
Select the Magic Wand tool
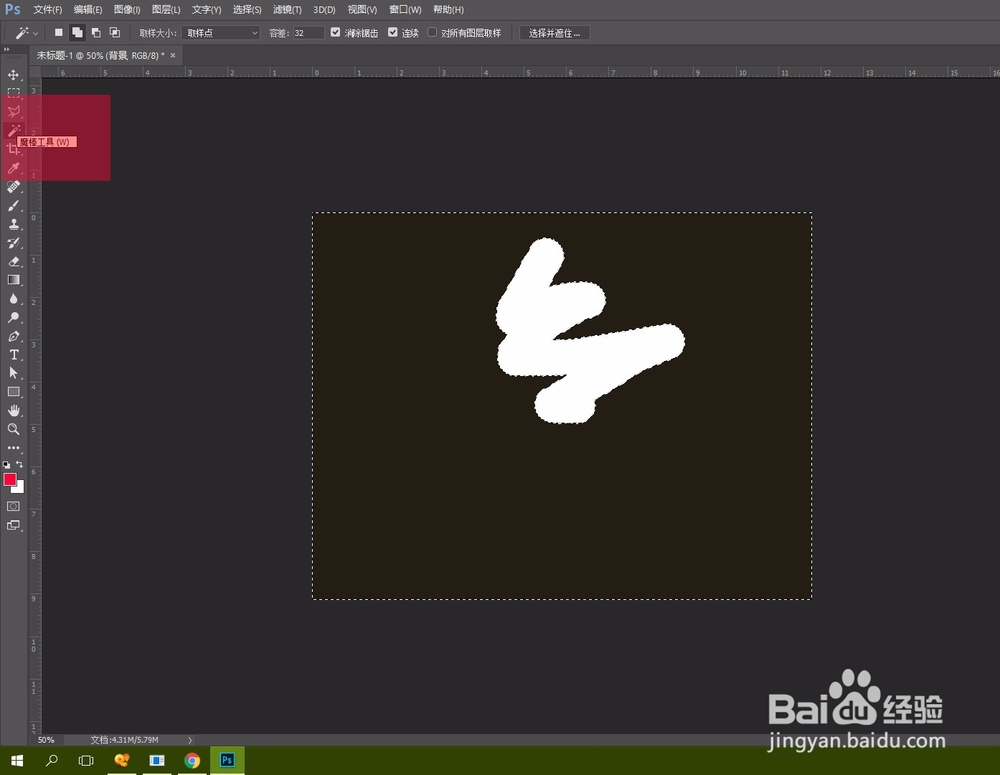point(13,131)
